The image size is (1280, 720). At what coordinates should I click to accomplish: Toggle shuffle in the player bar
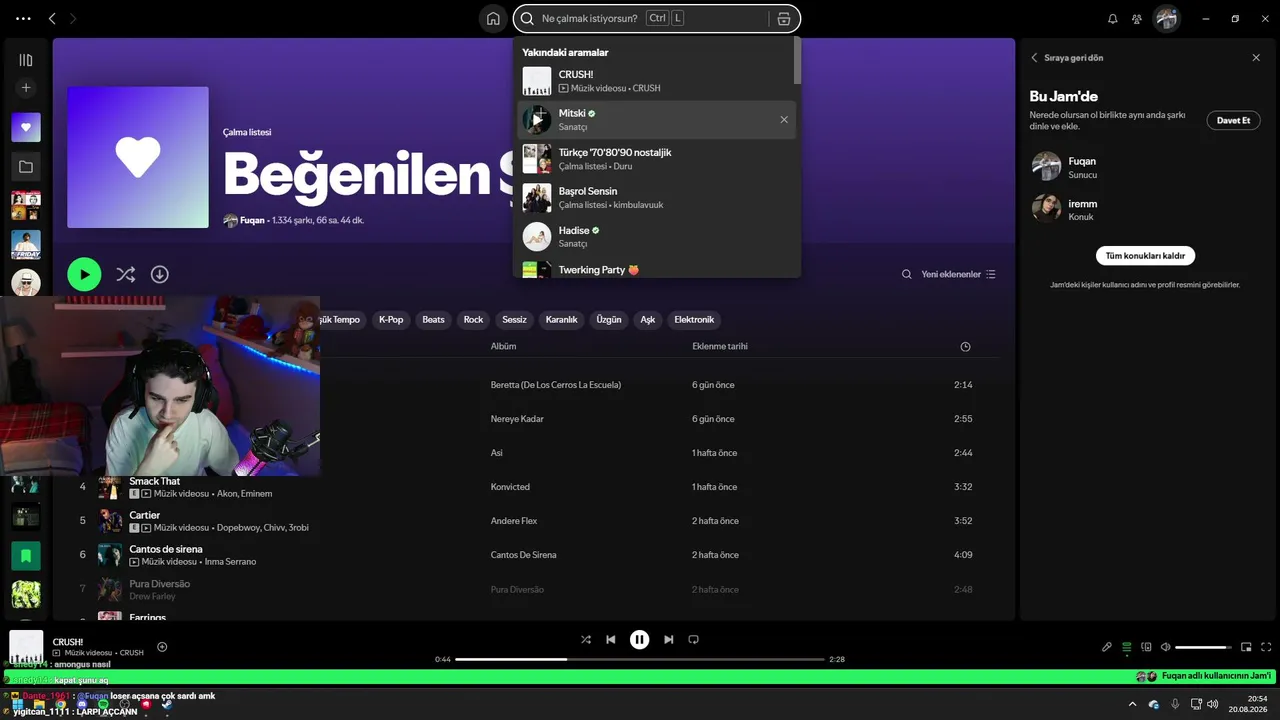coord(586,640)
